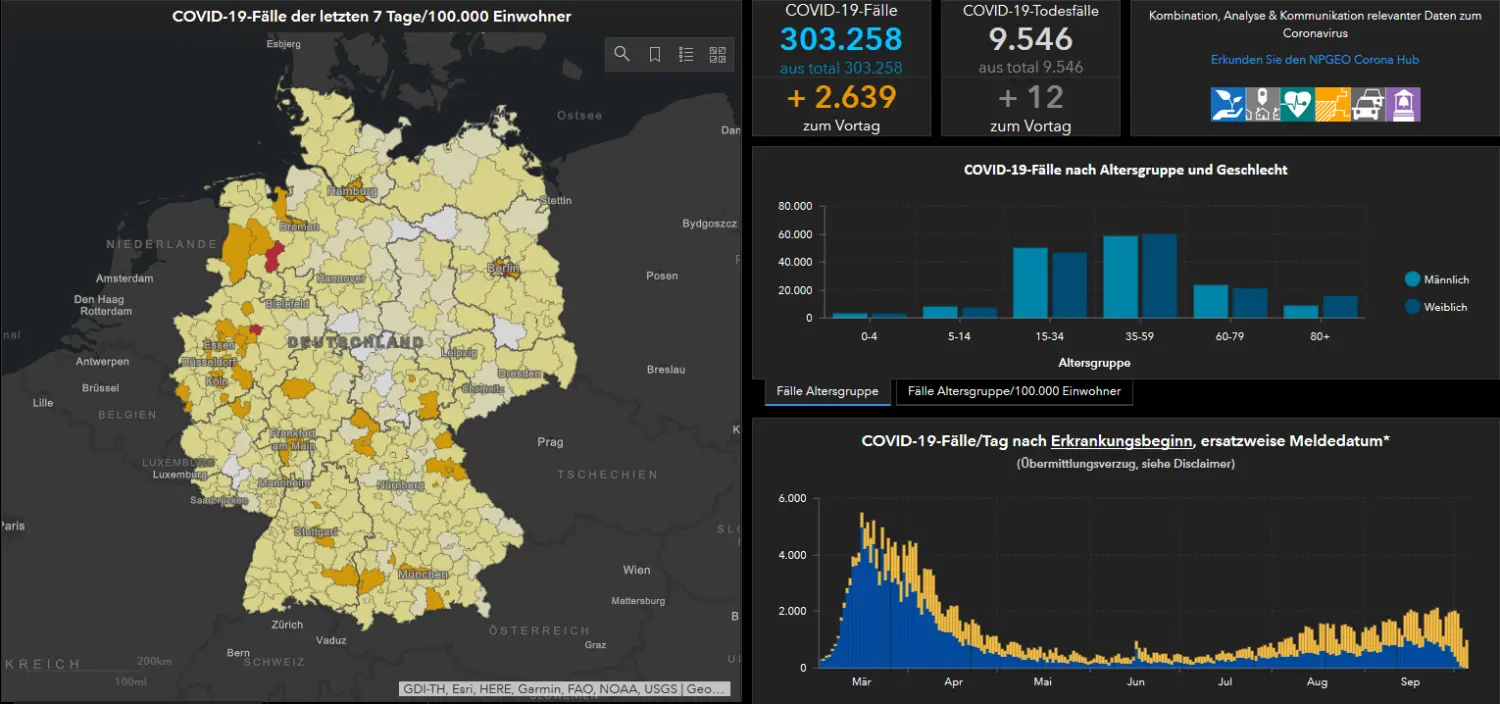Select the red high-incidence district on map
The height and width of the screenshot is (704, 1500).
pos(255,329)
